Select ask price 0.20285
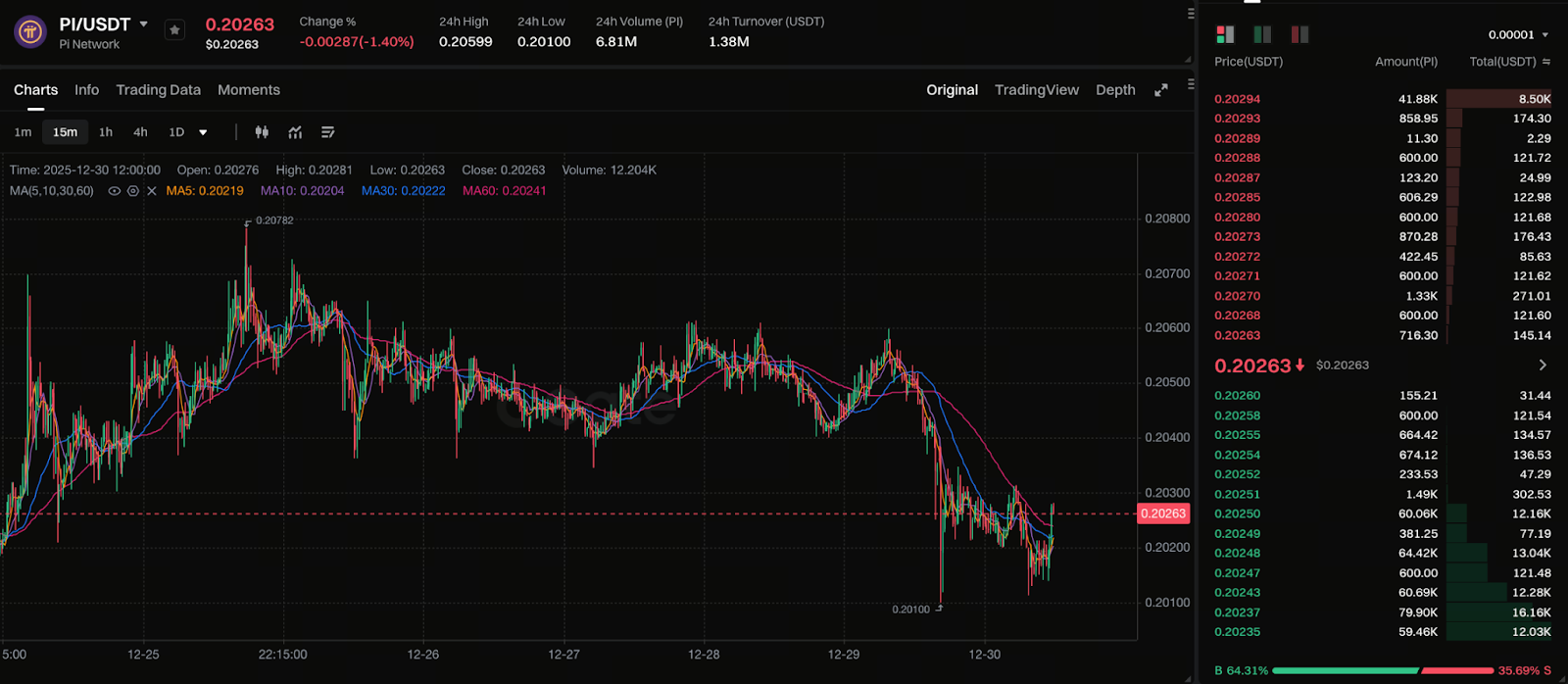The height and width of the screenshot is (684, 1568). (x=1238, y=197)
